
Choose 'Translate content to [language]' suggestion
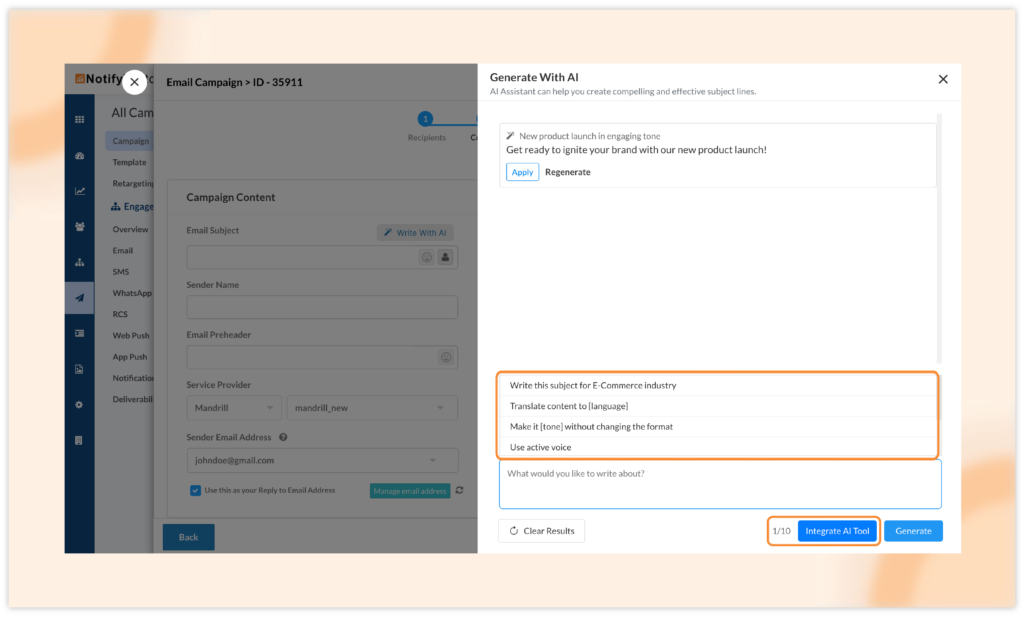[x=717, y=406]
